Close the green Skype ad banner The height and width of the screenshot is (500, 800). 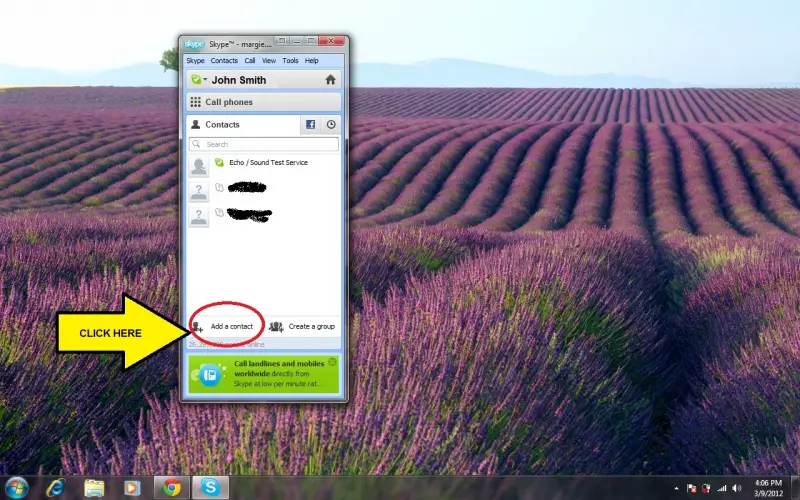point(333,362)
